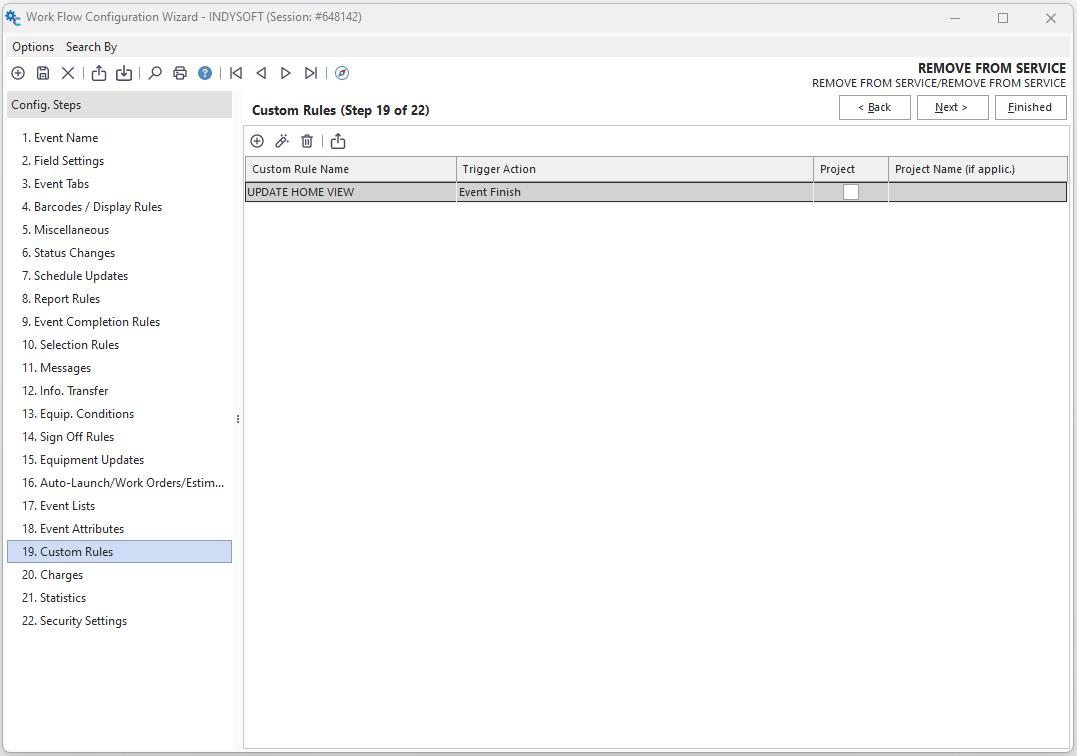Select step 5. Miscellaneous

[x=120, y=230]
